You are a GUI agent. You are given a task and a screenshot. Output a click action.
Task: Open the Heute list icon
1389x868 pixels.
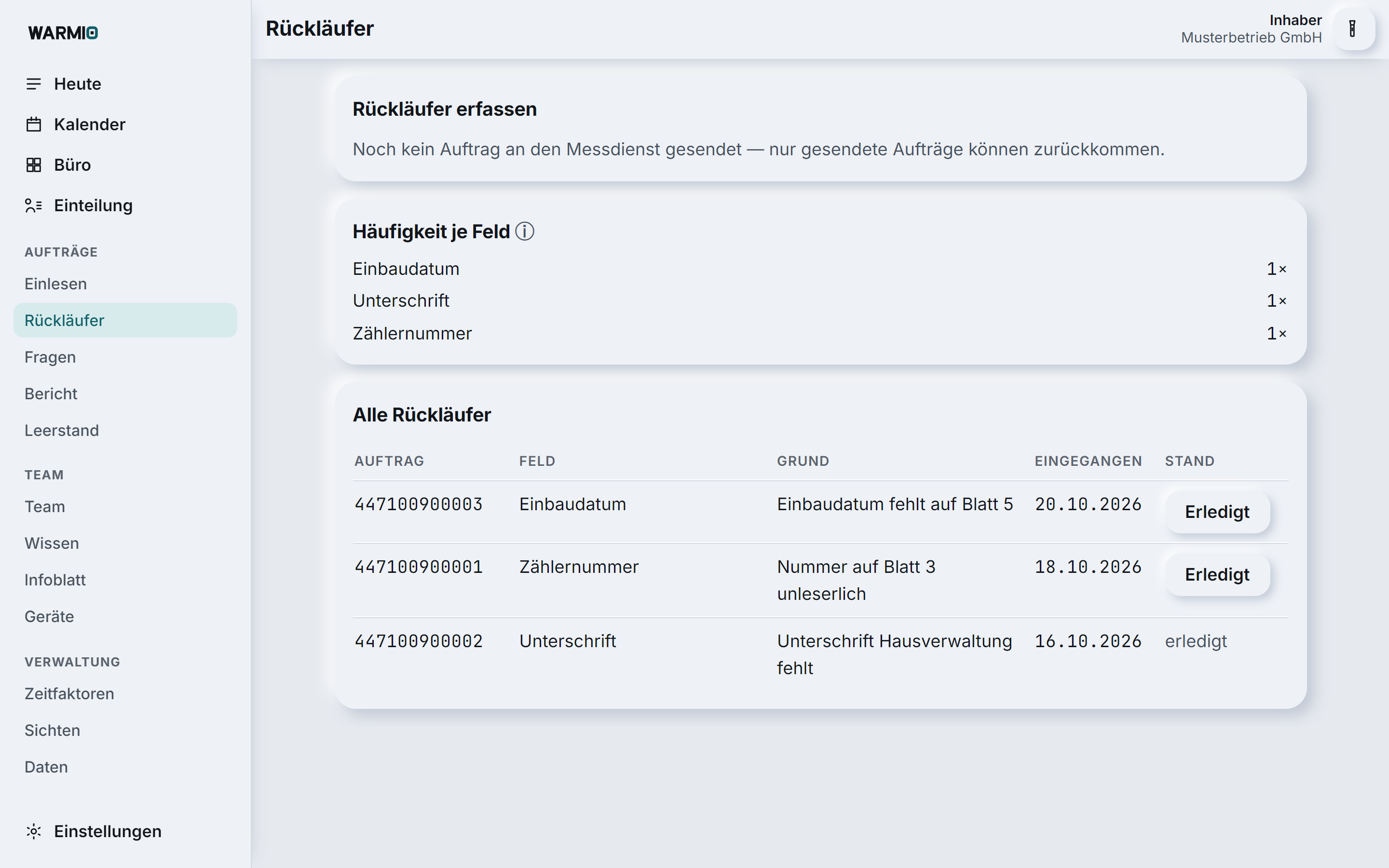[x=34, y=84]
